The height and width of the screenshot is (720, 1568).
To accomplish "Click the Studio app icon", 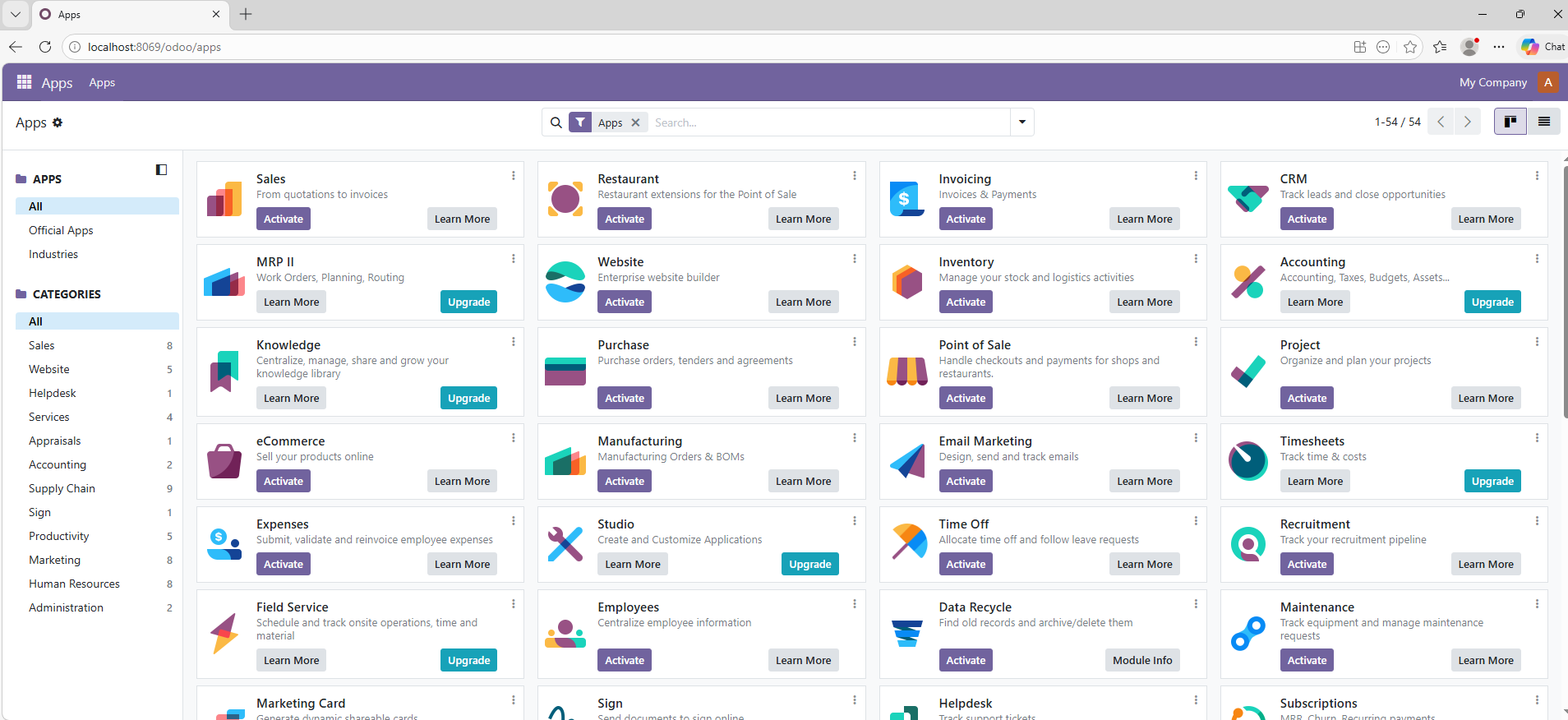I will tap(565, 544).
